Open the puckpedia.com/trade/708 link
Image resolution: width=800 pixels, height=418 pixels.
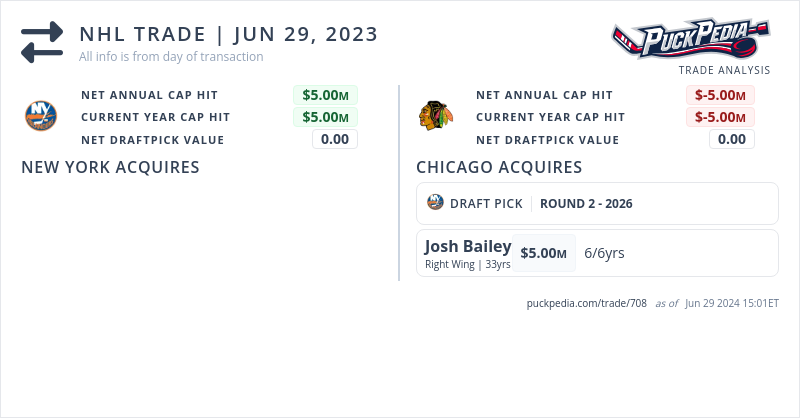[586, 303]
